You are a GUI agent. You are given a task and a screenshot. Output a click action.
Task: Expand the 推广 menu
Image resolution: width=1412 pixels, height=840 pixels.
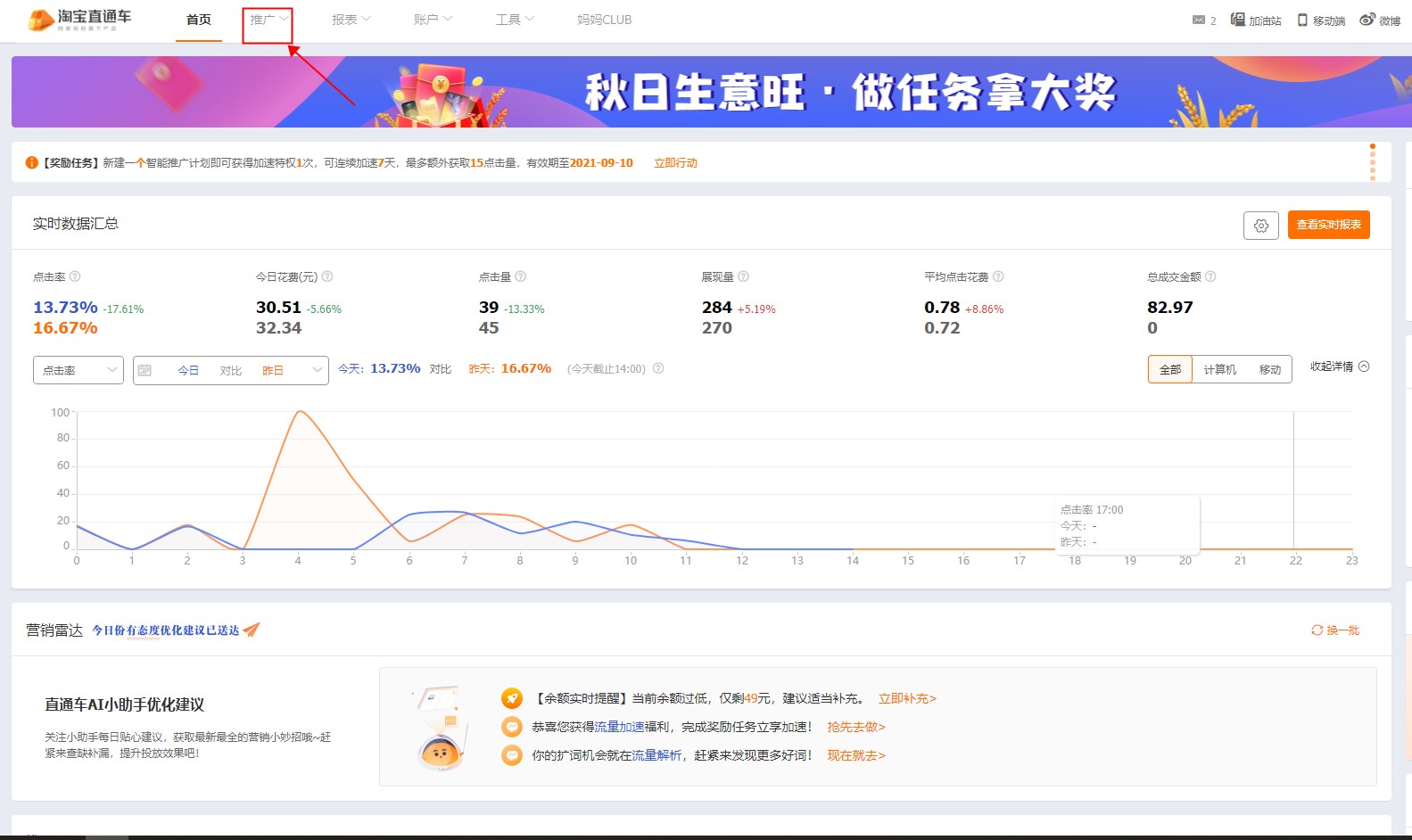268,20
